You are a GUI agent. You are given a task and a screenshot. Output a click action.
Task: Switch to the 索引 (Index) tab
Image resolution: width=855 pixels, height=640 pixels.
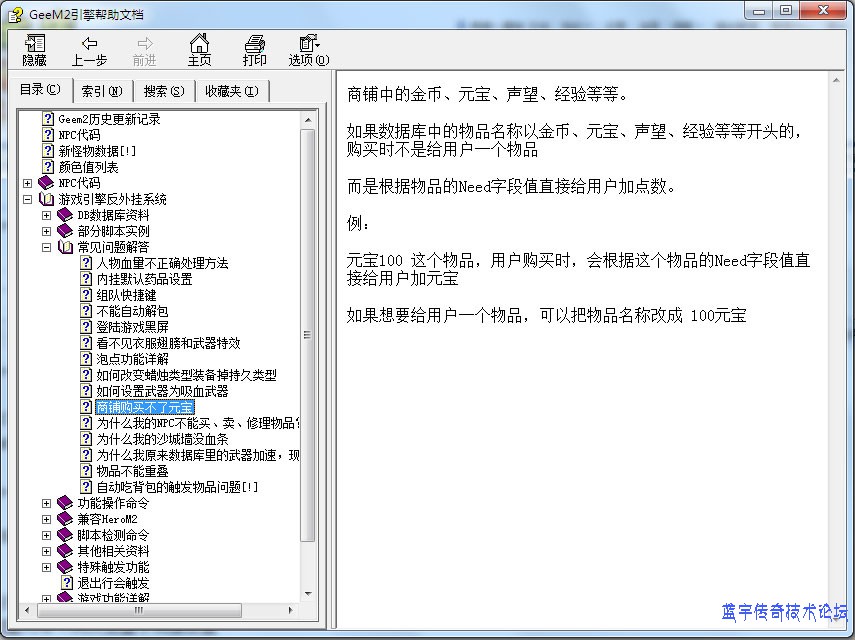(101, 91)
